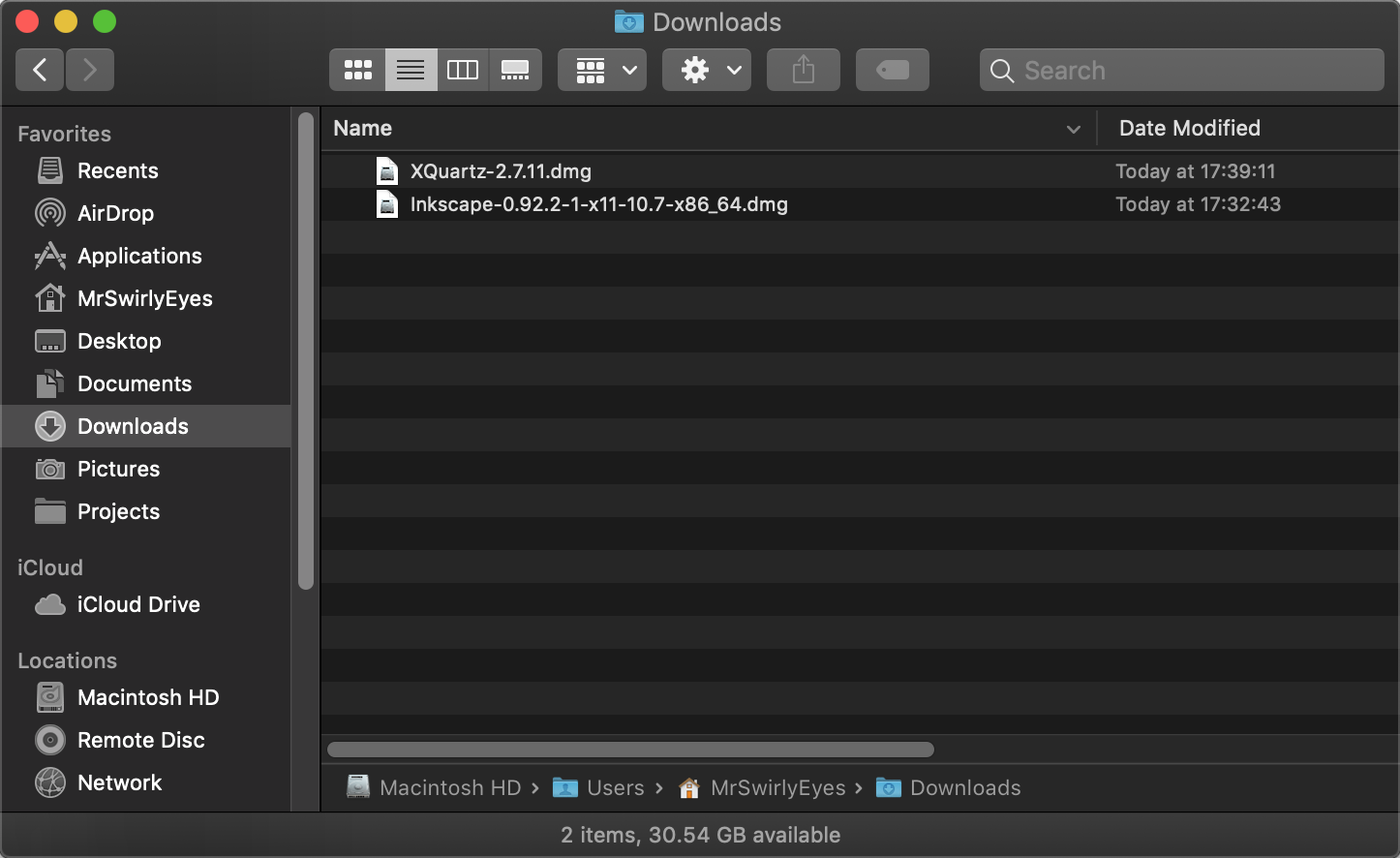Viewport: 1400px width, 858px height.
Task: Jump to Users folder in path bar
Action: pos(615,788)
